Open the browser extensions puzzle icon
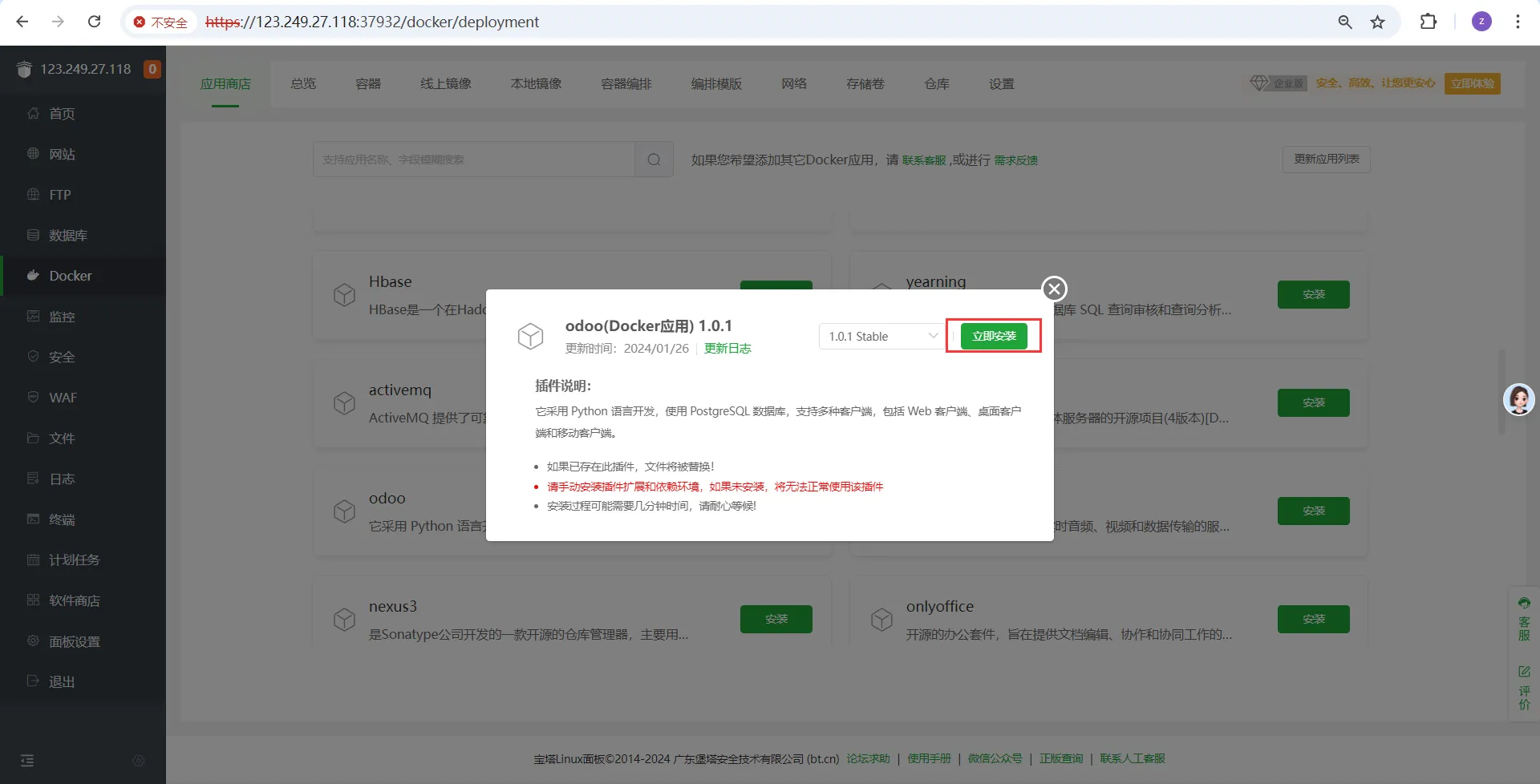Screen dimensions: 1540x784 click(1429, 22)
